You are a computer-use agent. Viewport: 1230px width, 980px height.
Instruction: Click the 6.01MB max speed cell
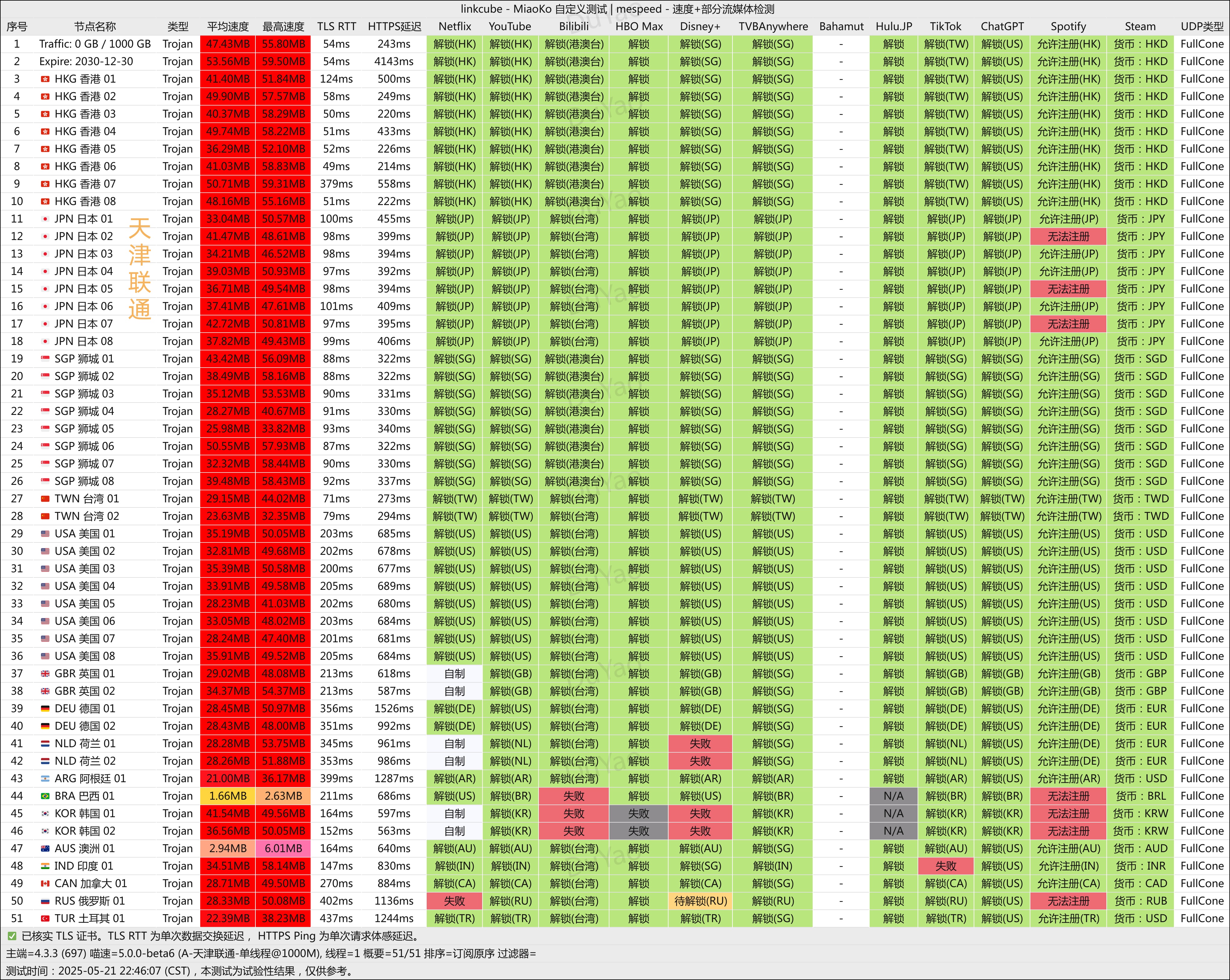pyautogui.click(x=283, y=849)
